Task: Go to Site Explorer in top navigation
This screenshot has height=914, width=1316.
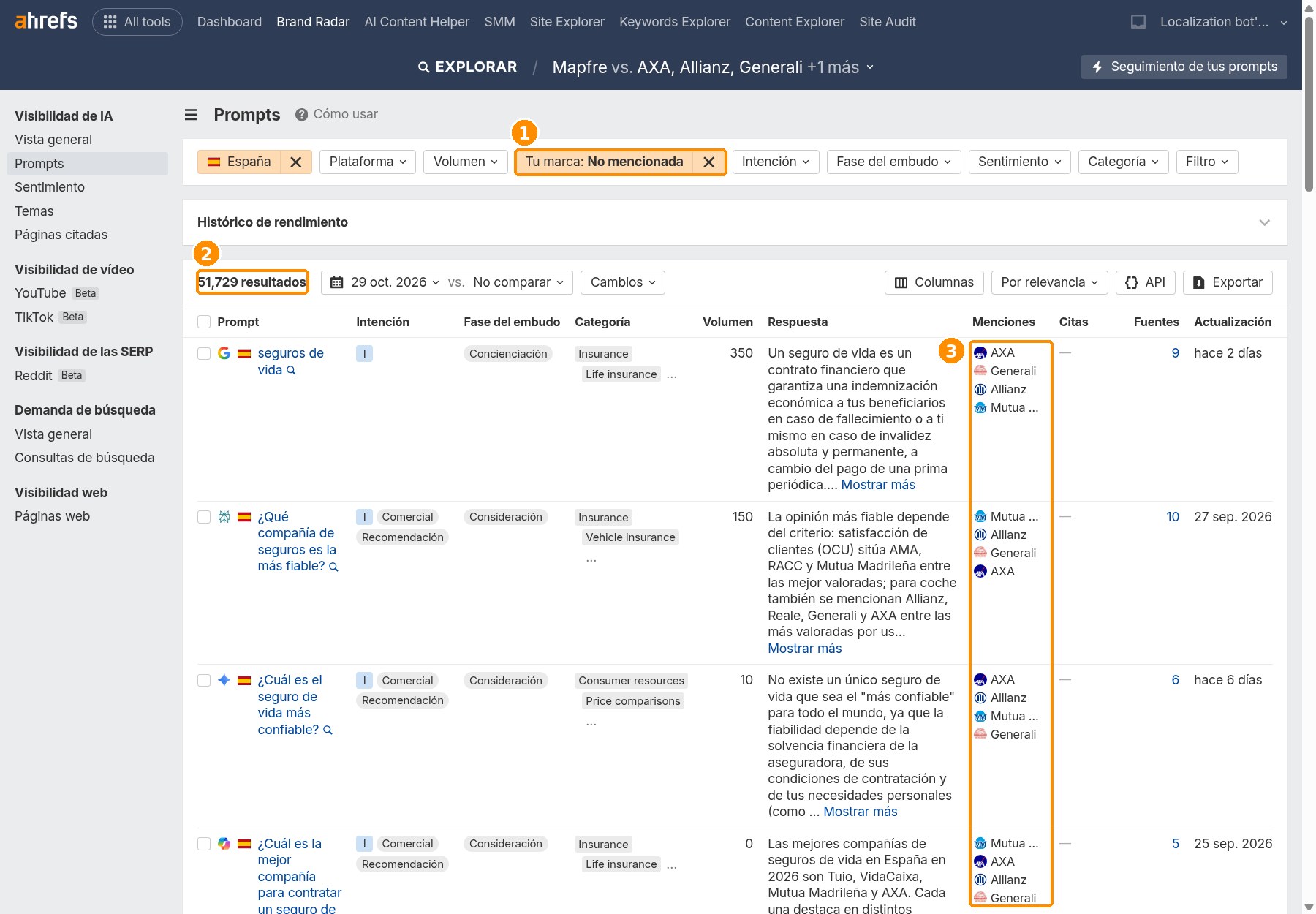Action: (567, 22)
